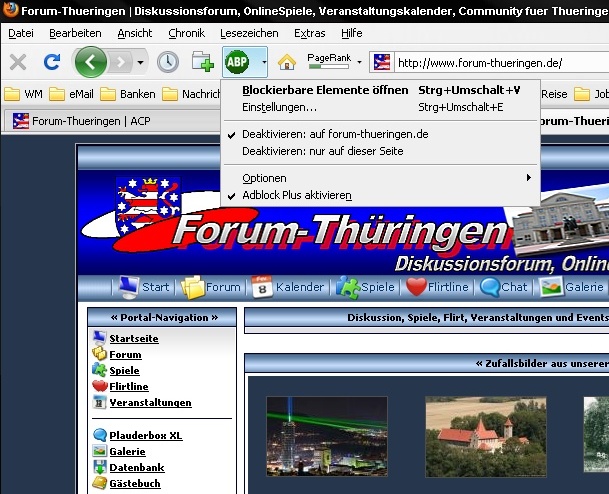
Task: Open the Banken bookmarks folder
Action: (x=127, y=94)
